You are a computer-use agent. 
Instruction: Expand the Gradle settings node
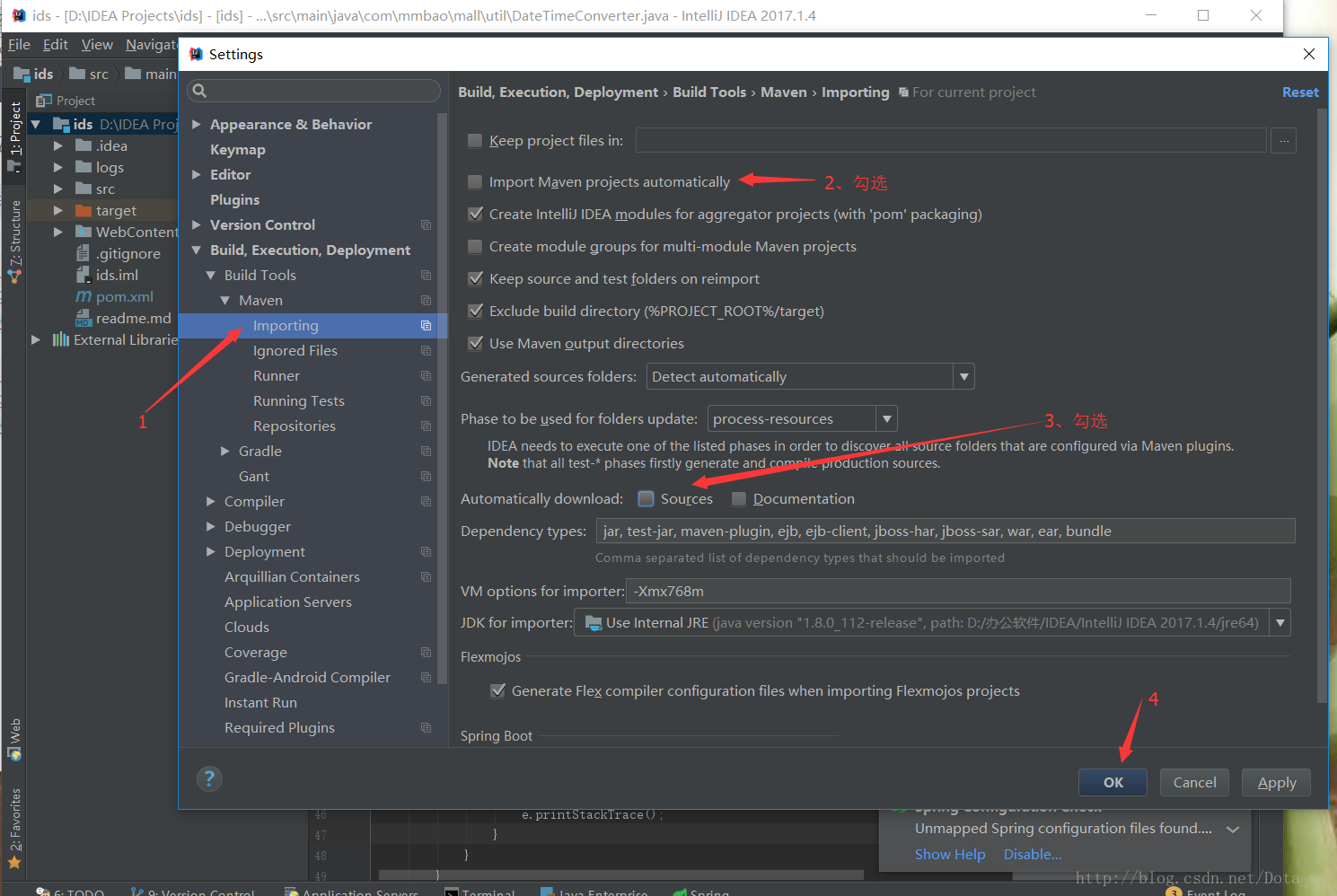tap(225, 451)
